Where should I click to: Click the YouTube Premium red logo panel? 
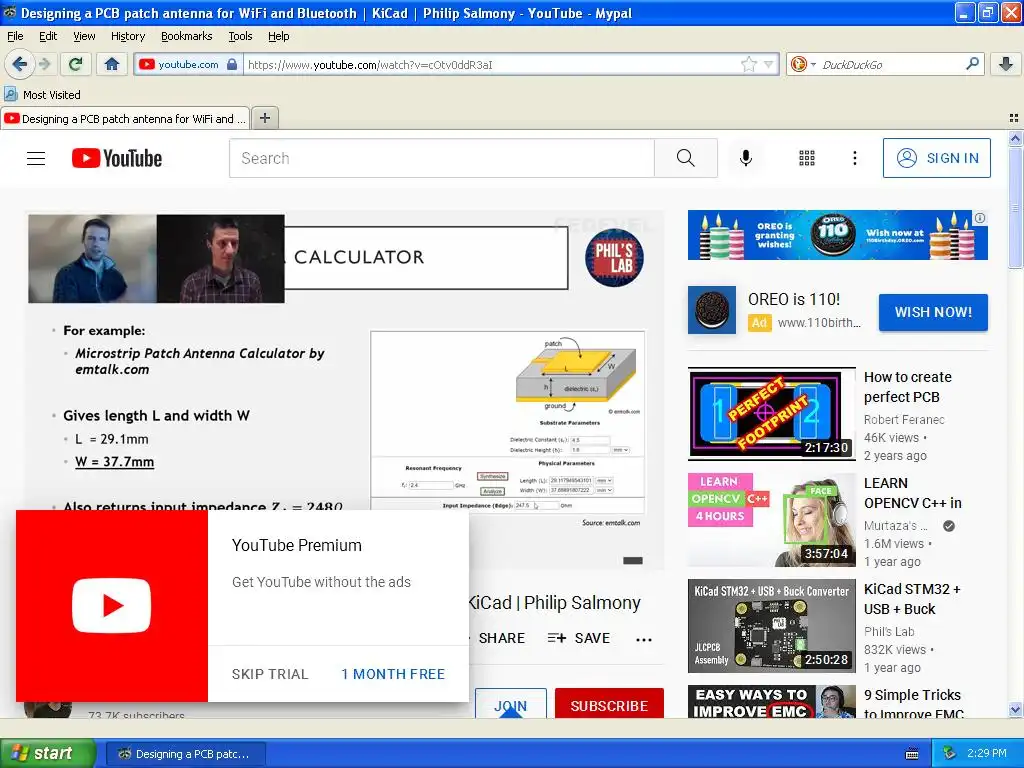point(112,606)
